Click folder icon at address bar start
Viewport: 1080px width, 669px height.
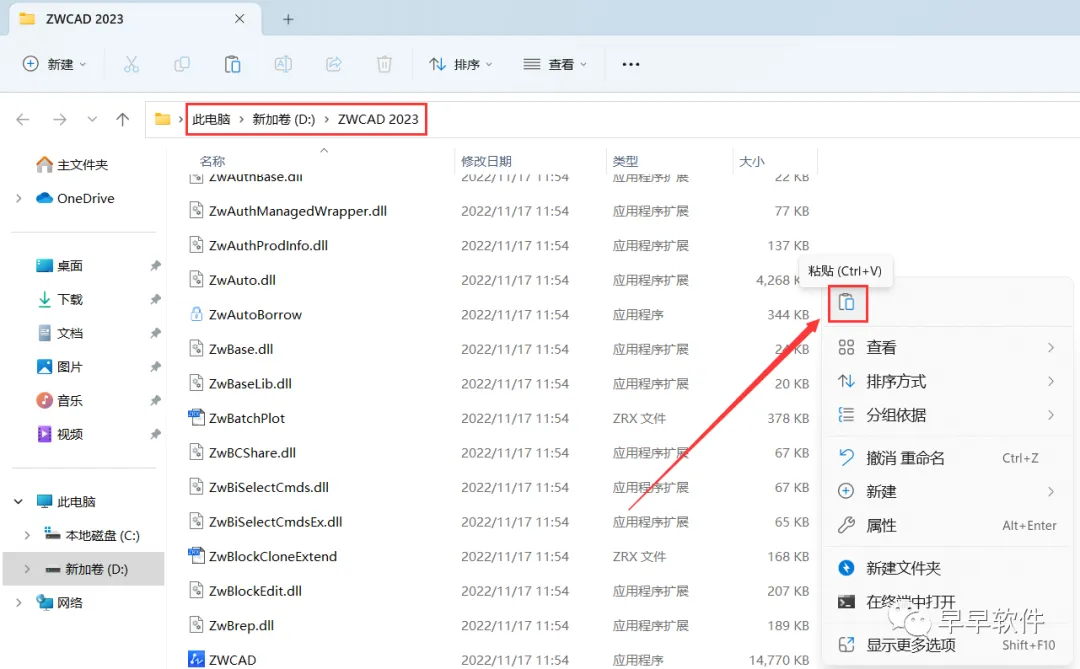(x=163, y=119)
